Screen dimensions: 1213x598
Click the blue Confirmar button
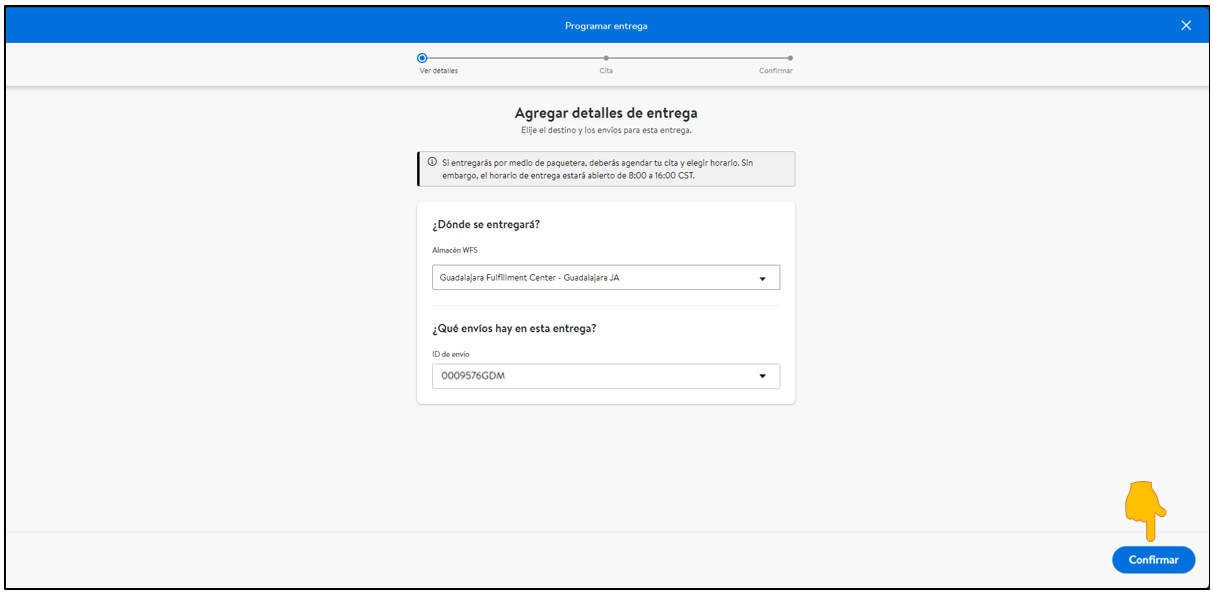pos(1153,560)
